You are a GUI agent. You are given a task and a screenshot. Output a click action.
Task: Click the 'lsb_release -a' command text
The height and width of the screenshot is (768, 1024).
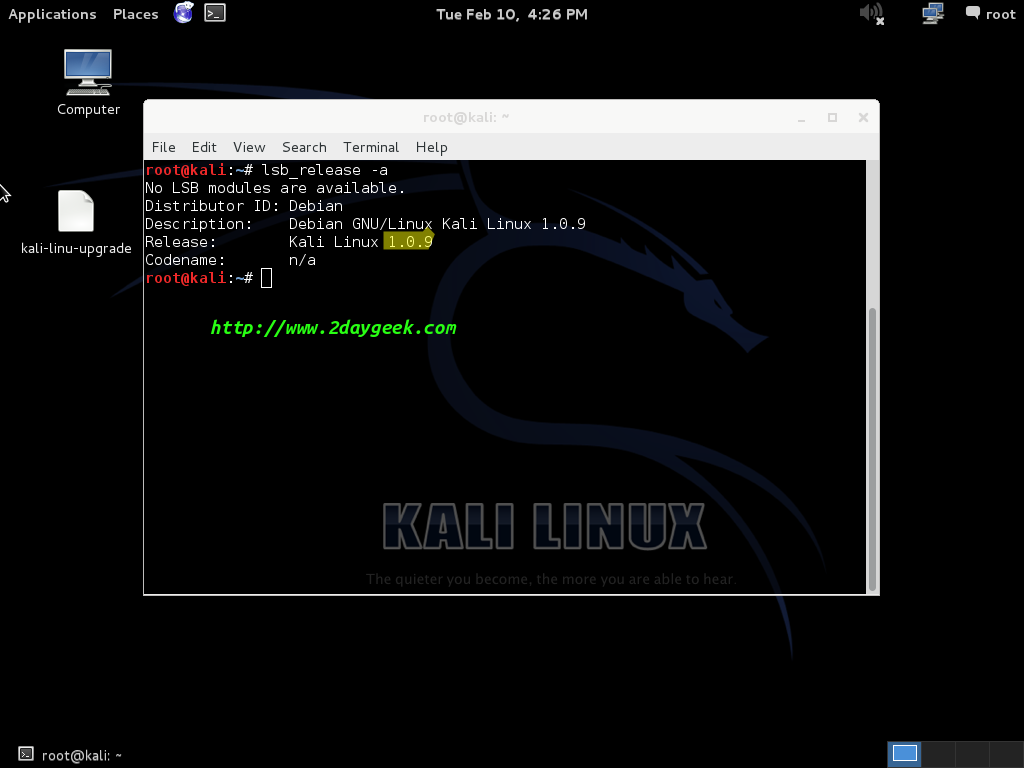(x=325, y=170)
